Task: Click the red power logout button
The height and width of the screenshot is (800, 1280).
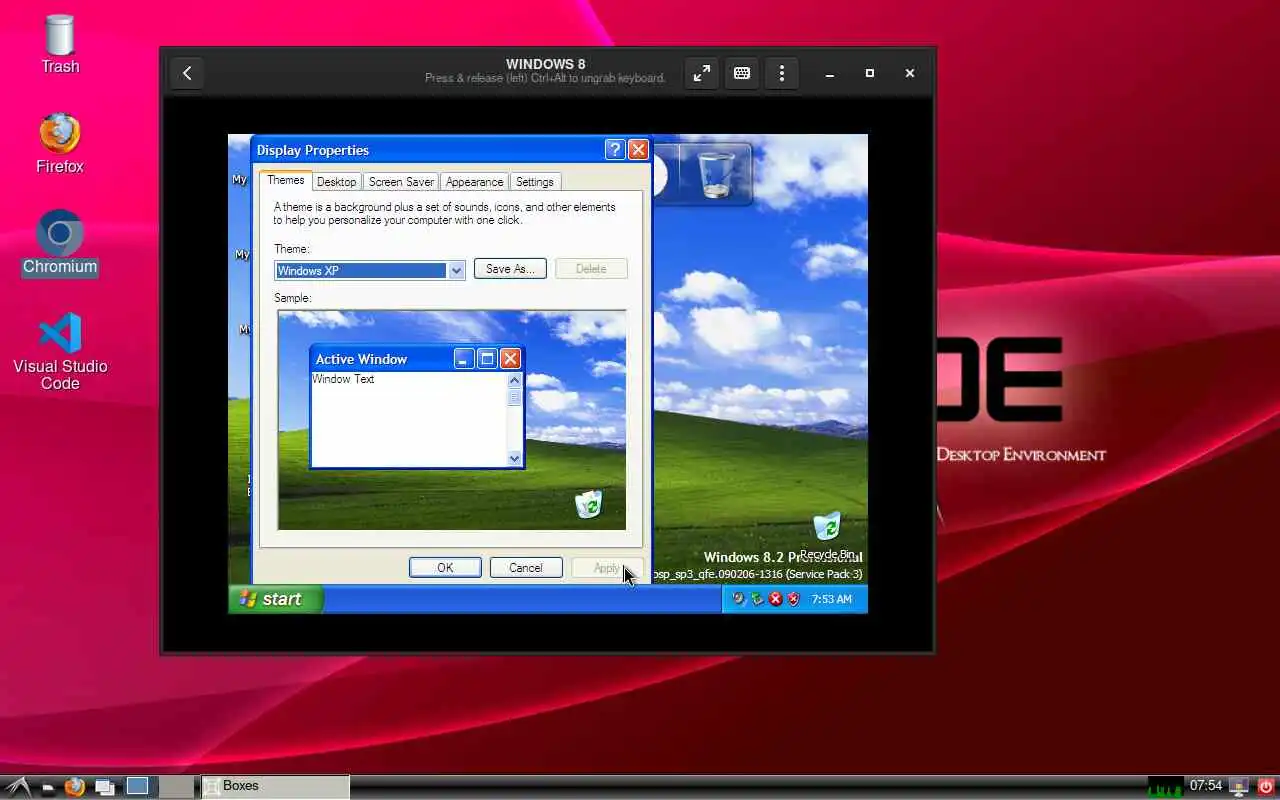Action: click(1266, 787)
